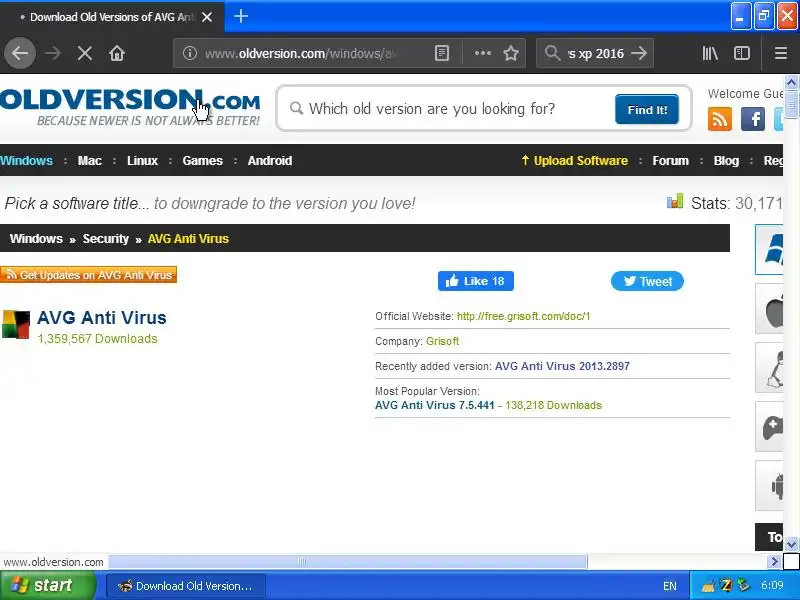Viewport: 800px width, 600px height.
Task: Open a new tab with plus button
Action: (241, 16)
